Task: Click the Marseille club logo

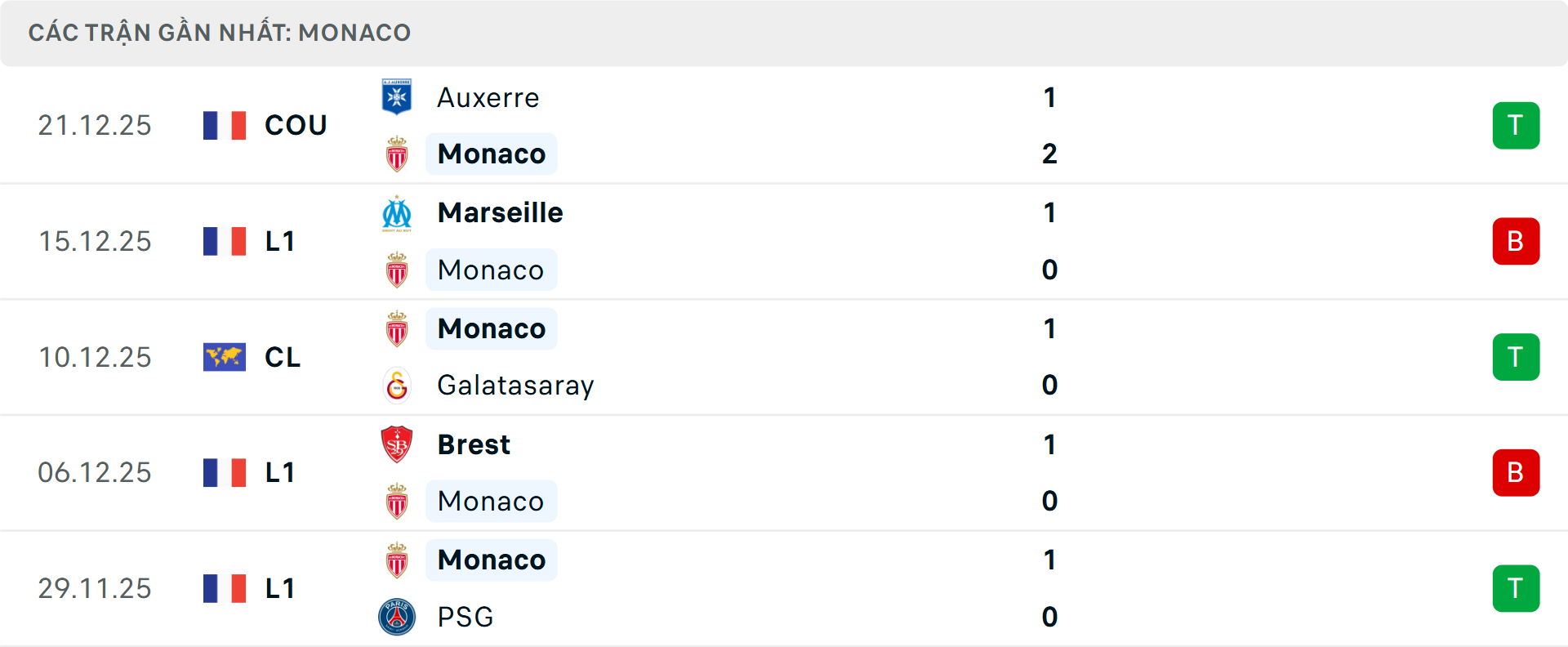Action: [x=397, y=213]
